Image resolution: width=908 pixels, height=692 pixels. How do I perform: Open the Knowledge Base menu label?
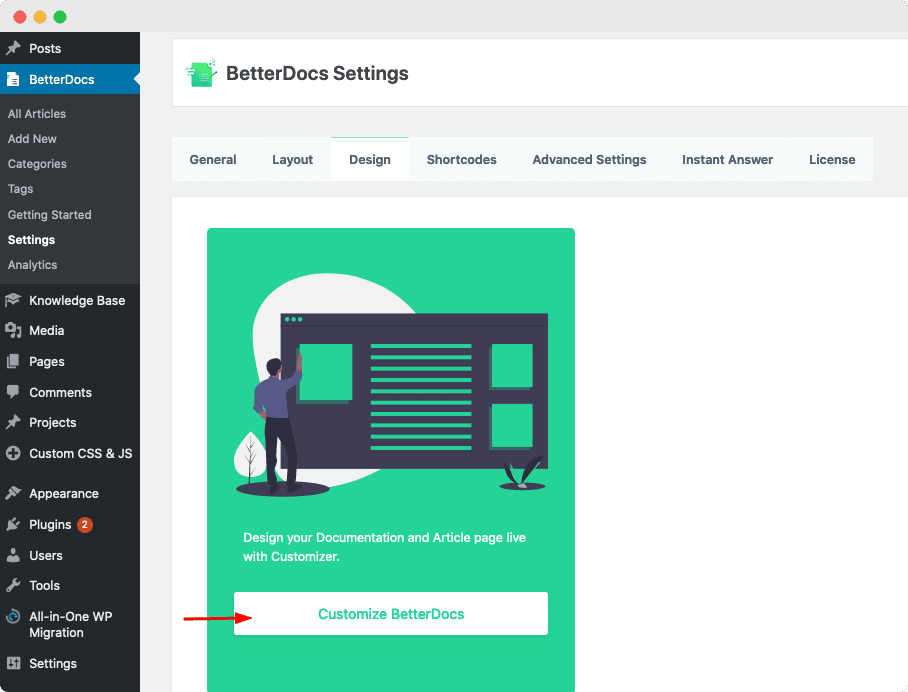77,300
